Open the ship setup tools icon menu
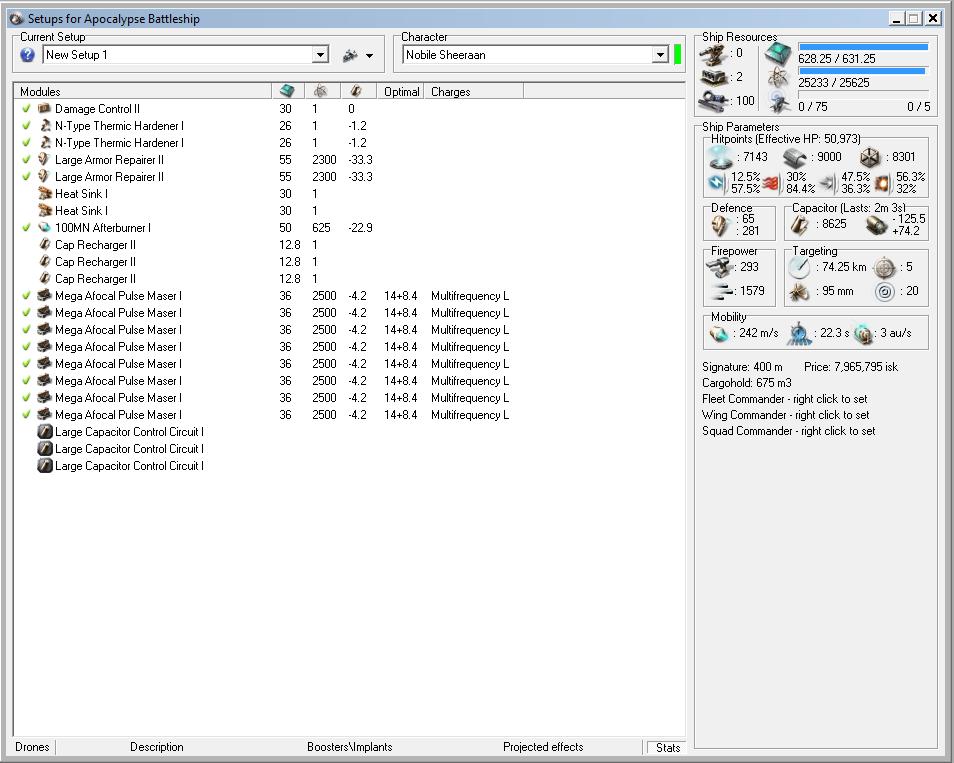 pyautogui.click(x=350, y=55)
